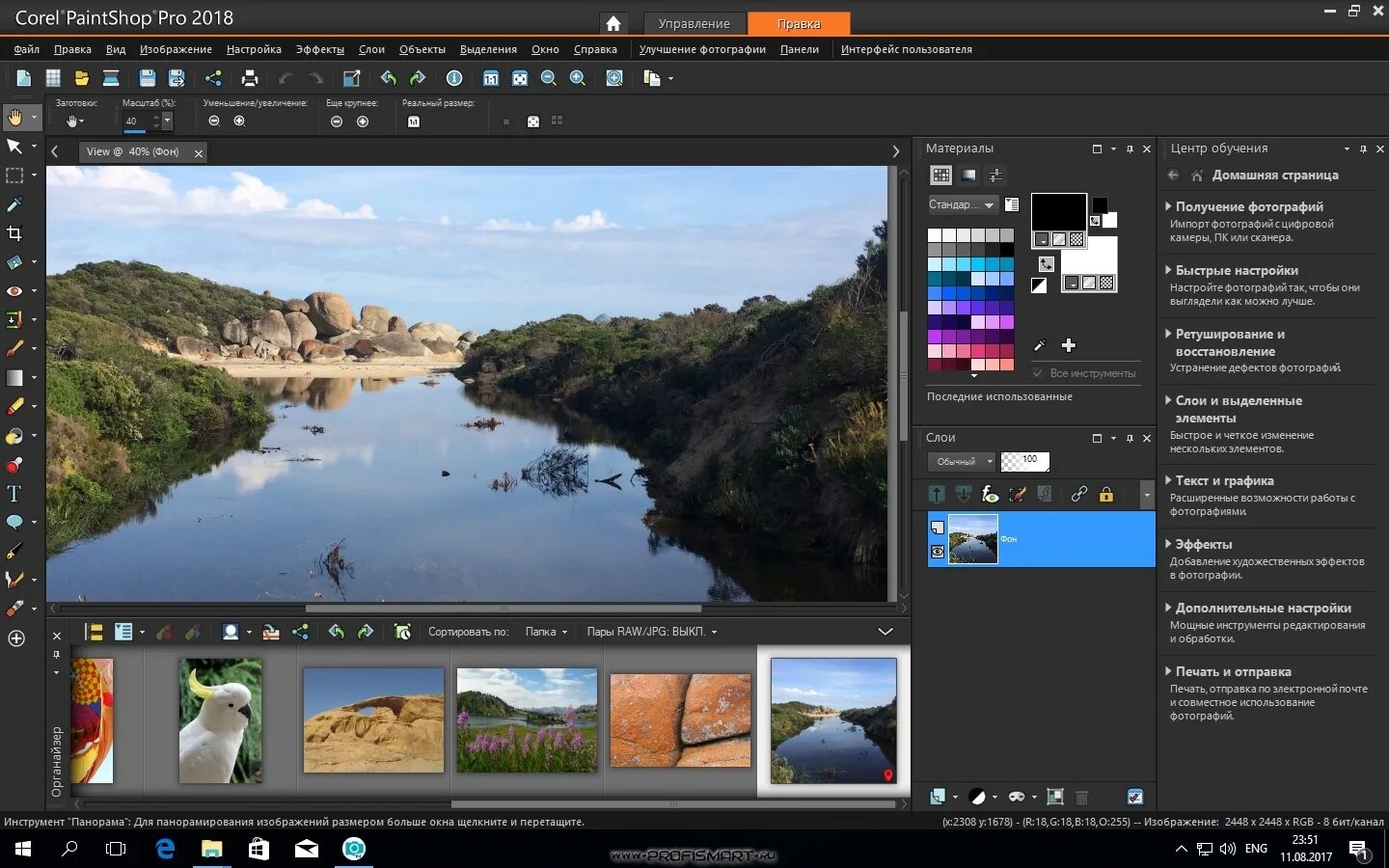1389x868 pixels.
Task: Open the Выделения menu
Action: click(488, 49)
